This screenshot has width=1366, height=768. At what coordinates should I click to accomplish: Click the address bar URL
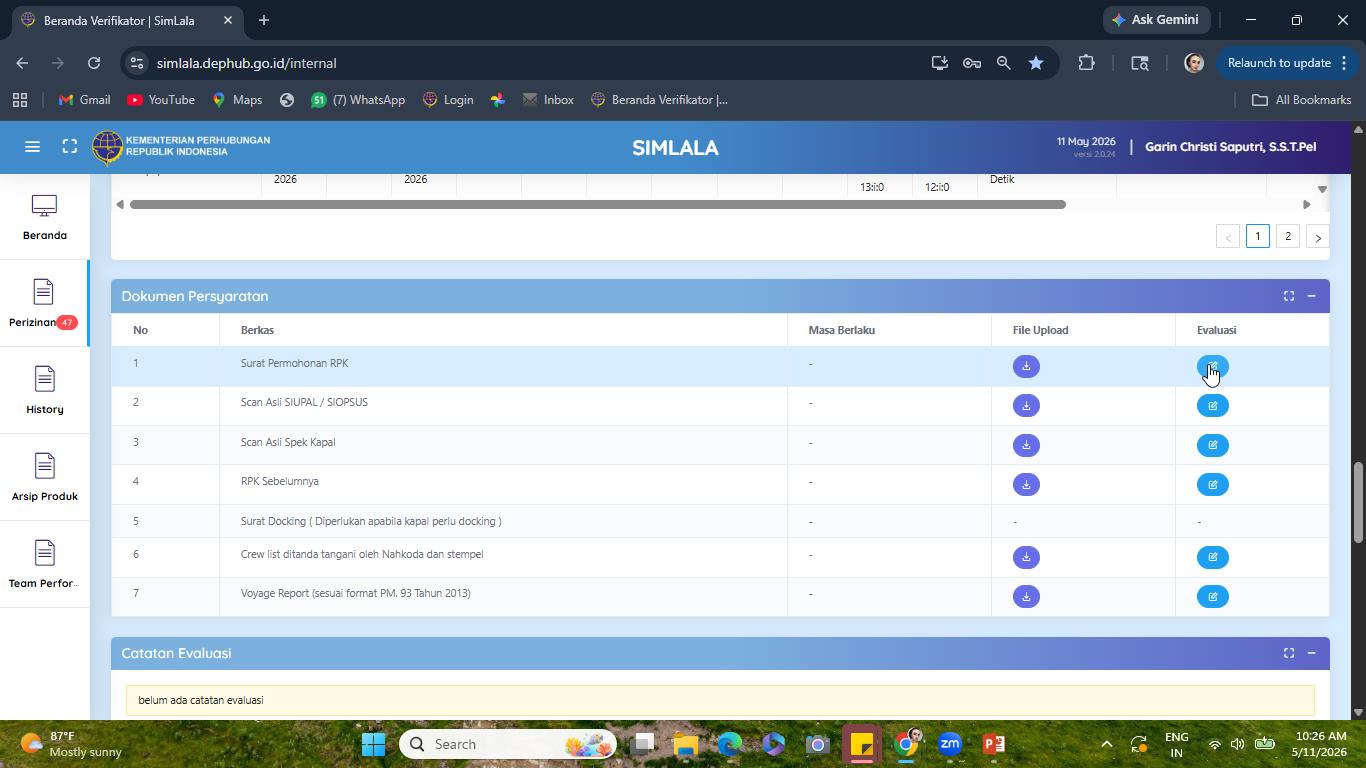(x=246, y=63)
